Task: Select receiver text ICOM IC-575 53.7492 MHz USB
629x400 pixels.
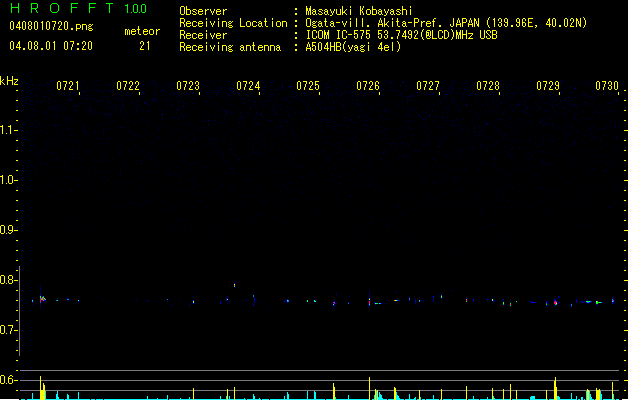Action: pyautogui.click(x=401, y=35)
